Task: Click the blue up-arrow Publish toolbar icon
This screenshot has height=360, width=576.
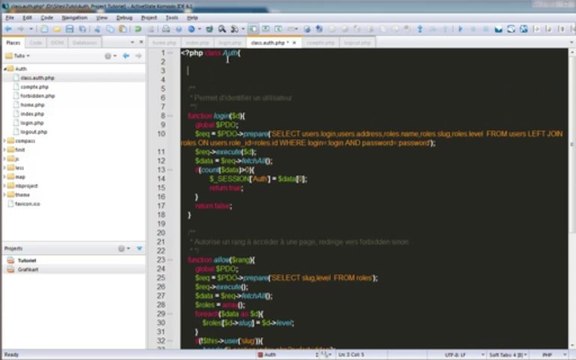Action: tap(420, 29)
